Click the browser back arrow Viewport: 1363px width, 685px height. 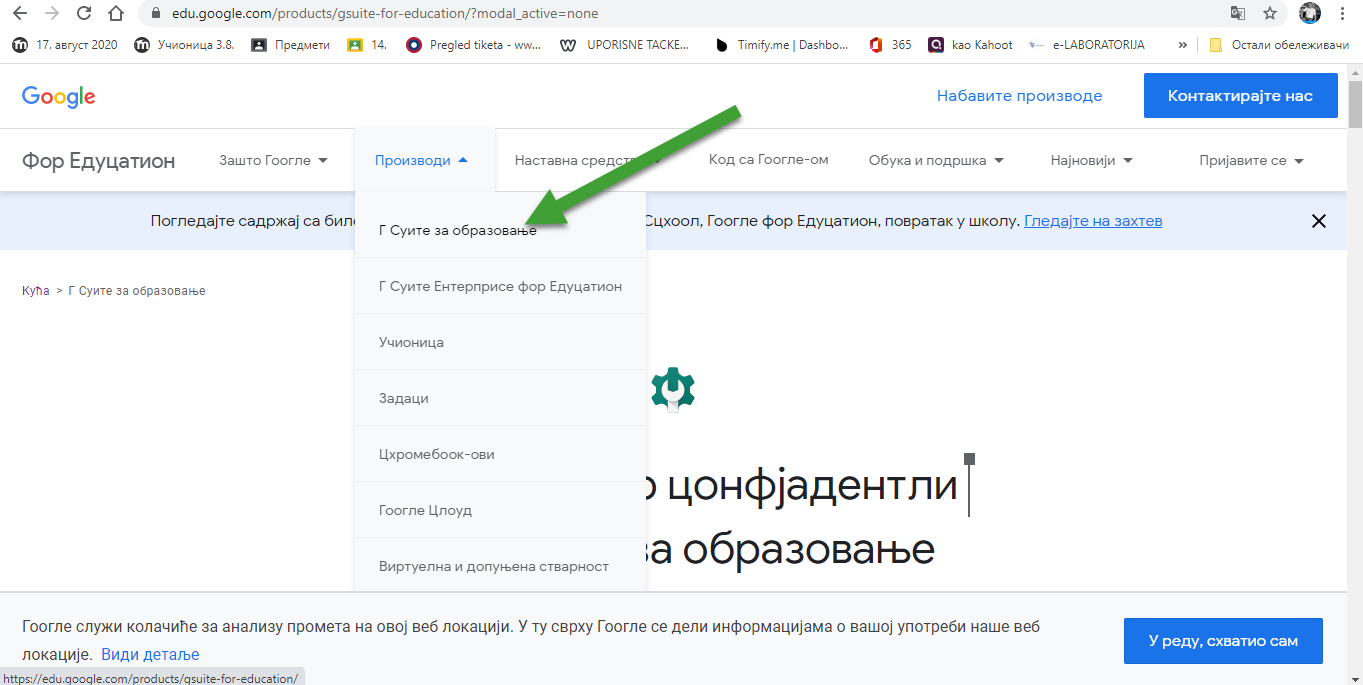19,14
